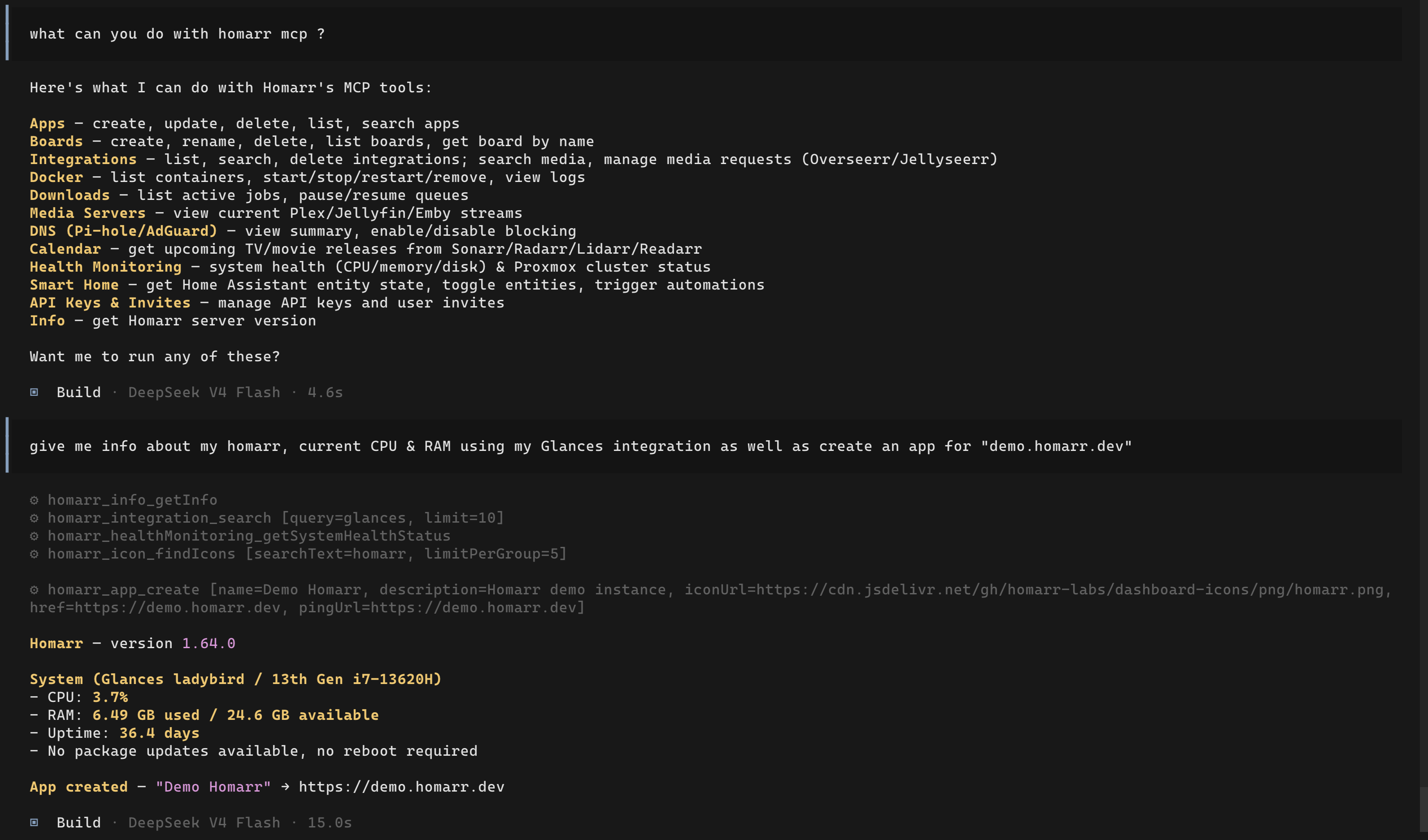Click the square Build icon next to 4.6s
The image size is (1428, 840).
click(x=34, y=392)
